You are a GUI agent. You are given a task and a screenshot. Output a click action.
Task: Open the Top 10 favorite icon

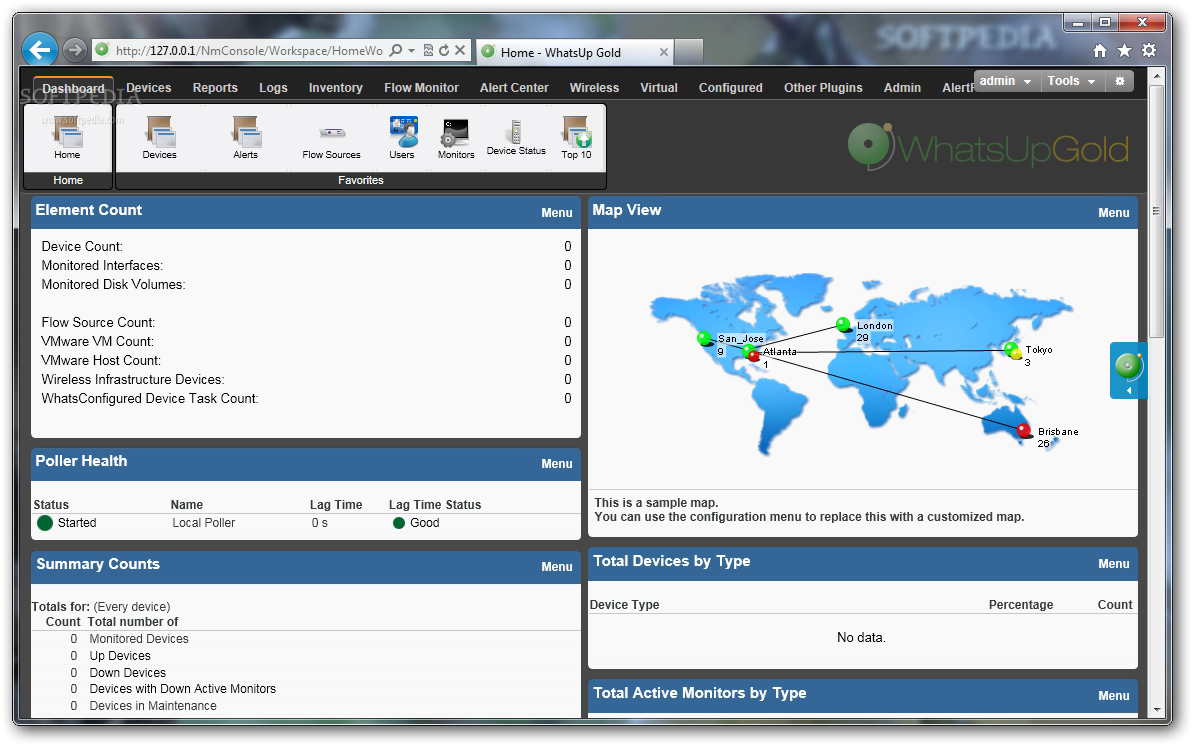pos(576,138)
